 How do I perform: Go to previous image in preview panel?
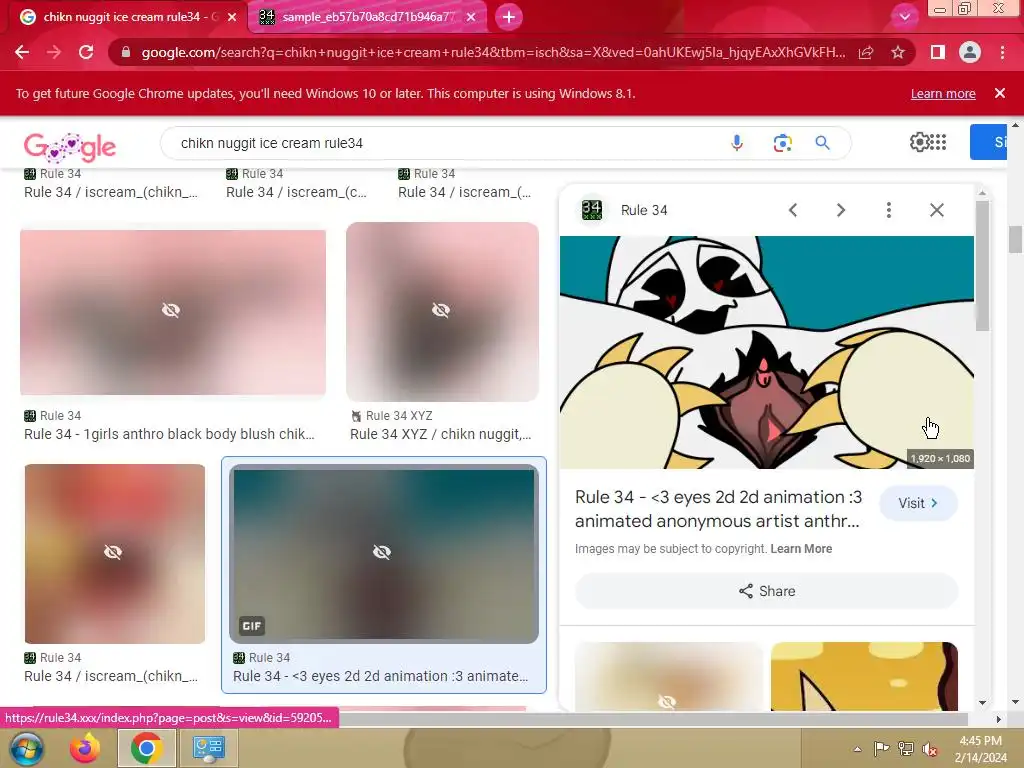point(793,210)
